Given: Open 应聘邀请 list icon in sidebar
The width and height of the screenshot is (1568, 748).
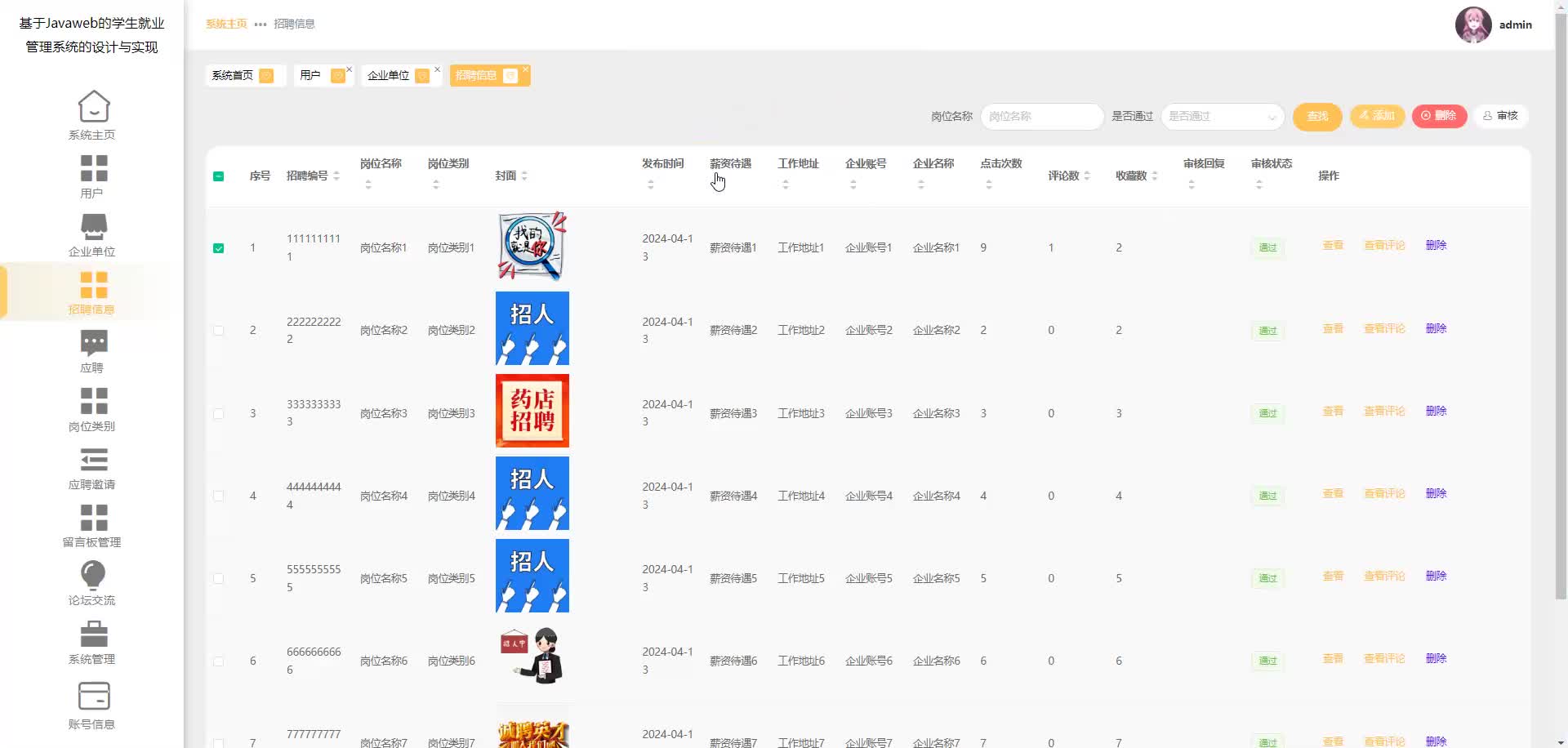Looking at the screenshot, I should tap(93, 460).
